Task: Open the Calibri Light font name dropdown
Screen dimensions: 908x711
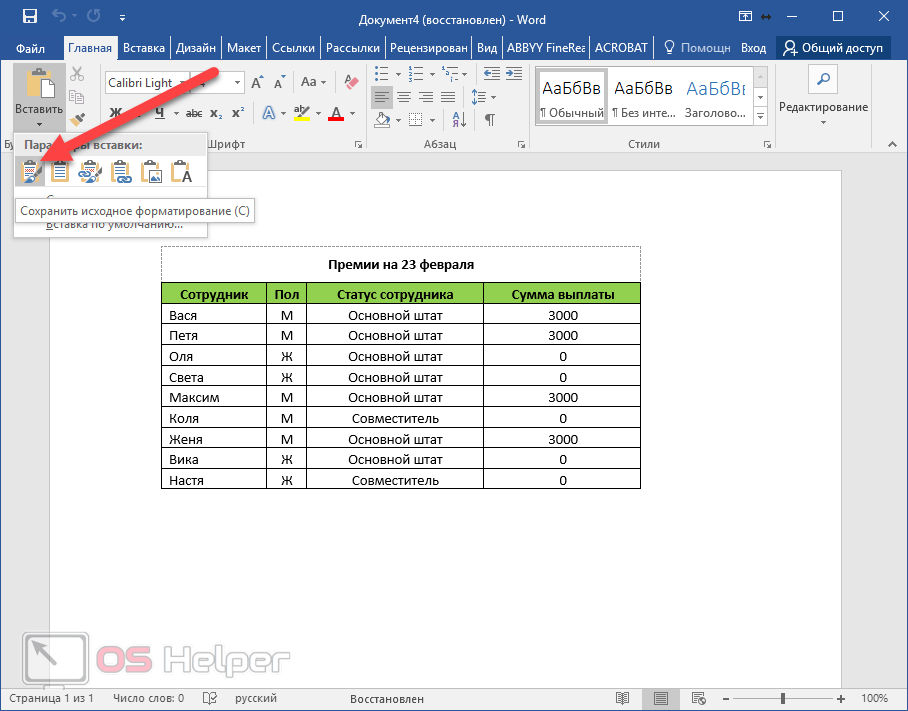Action: coord(237,83)
